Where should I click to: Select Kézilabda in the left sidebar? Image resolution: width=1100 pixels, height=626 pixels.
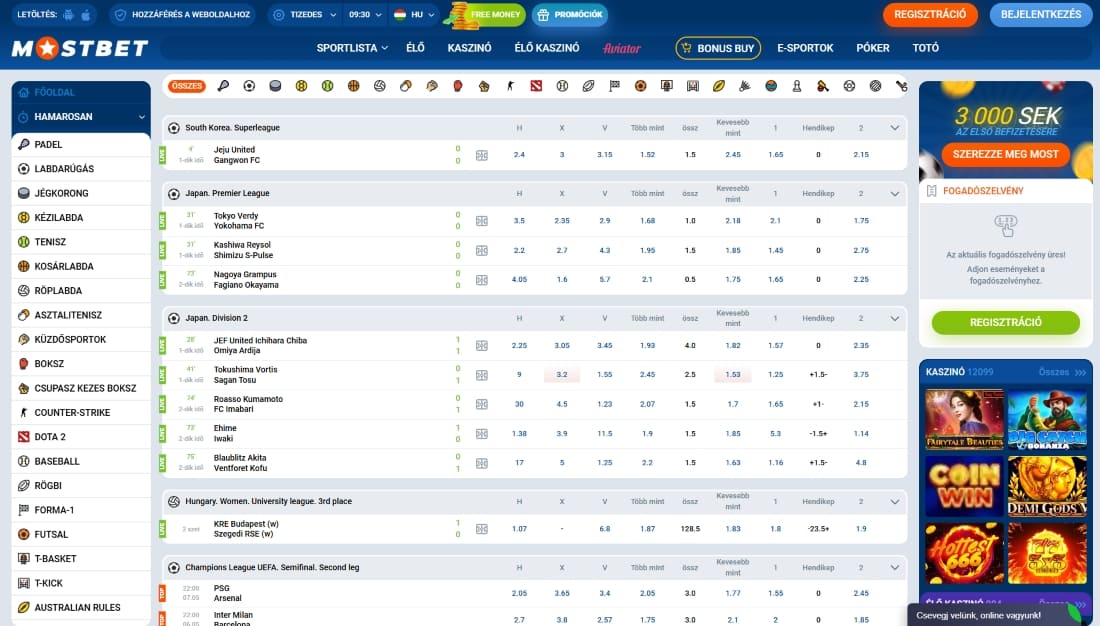[81, 218]
